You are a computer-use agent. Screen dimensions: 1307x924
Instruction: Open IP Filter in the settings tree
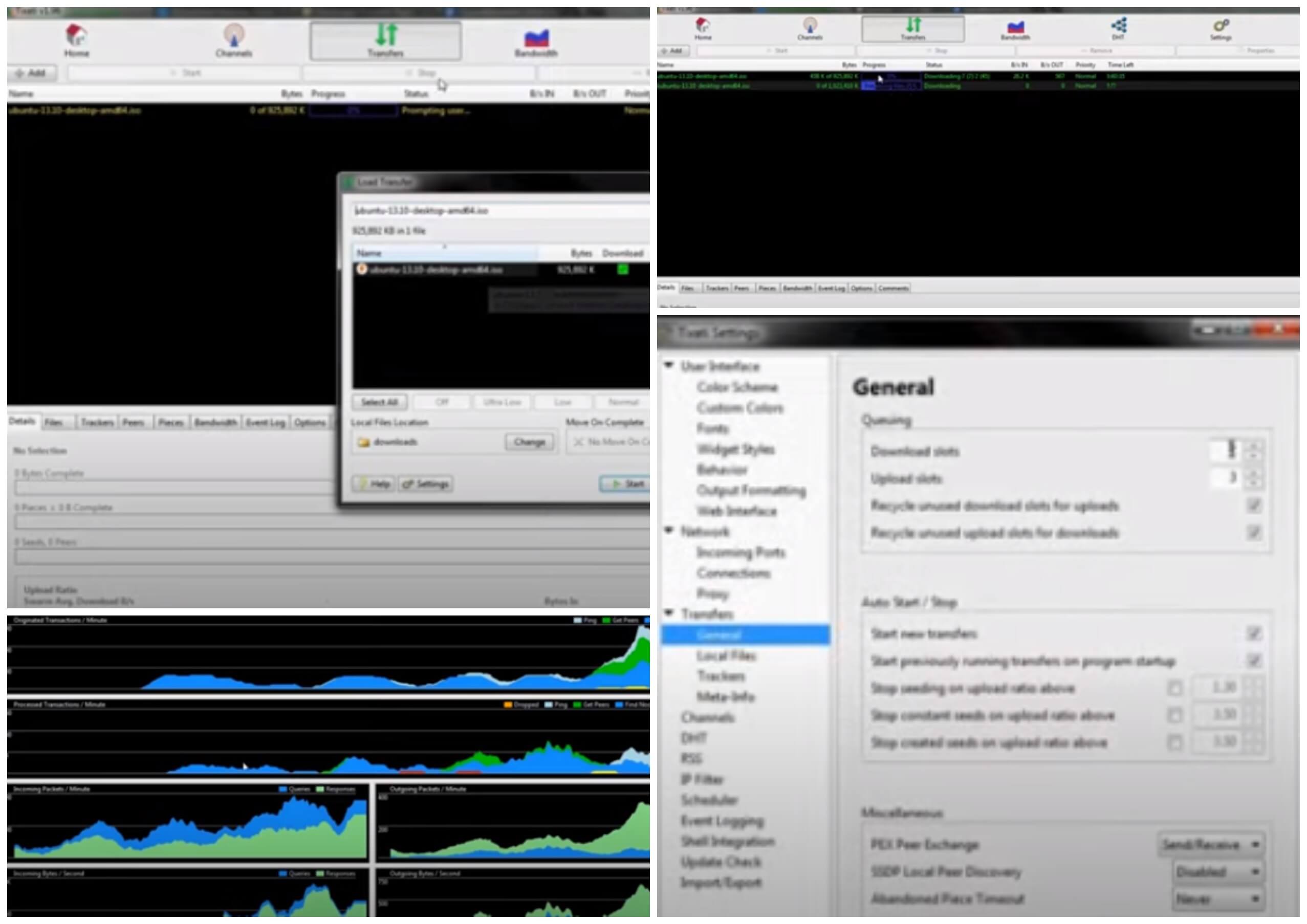click(x=703, y=780)
